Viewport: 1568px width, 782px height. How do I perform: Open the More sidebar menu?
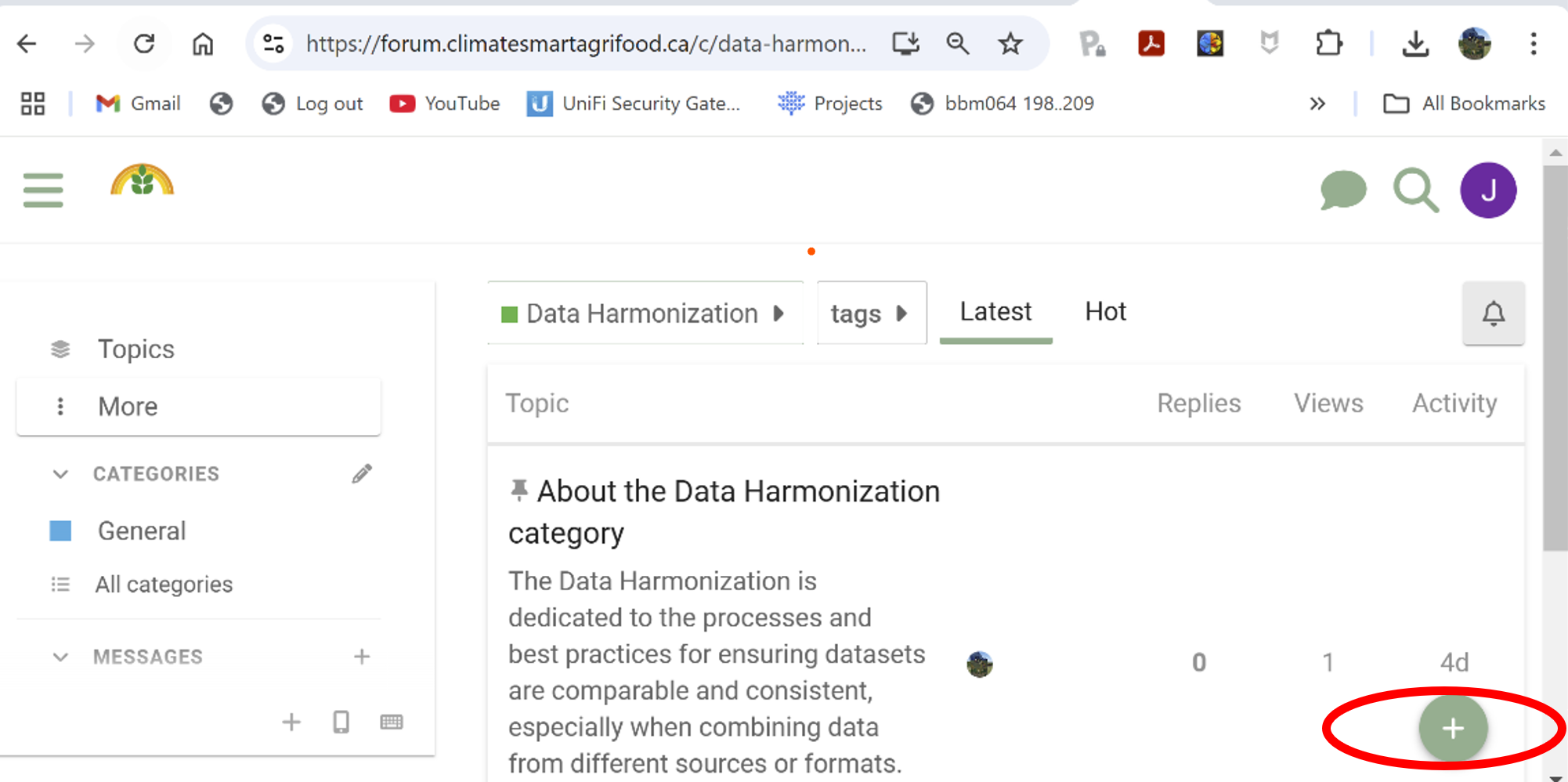[198, 407]
